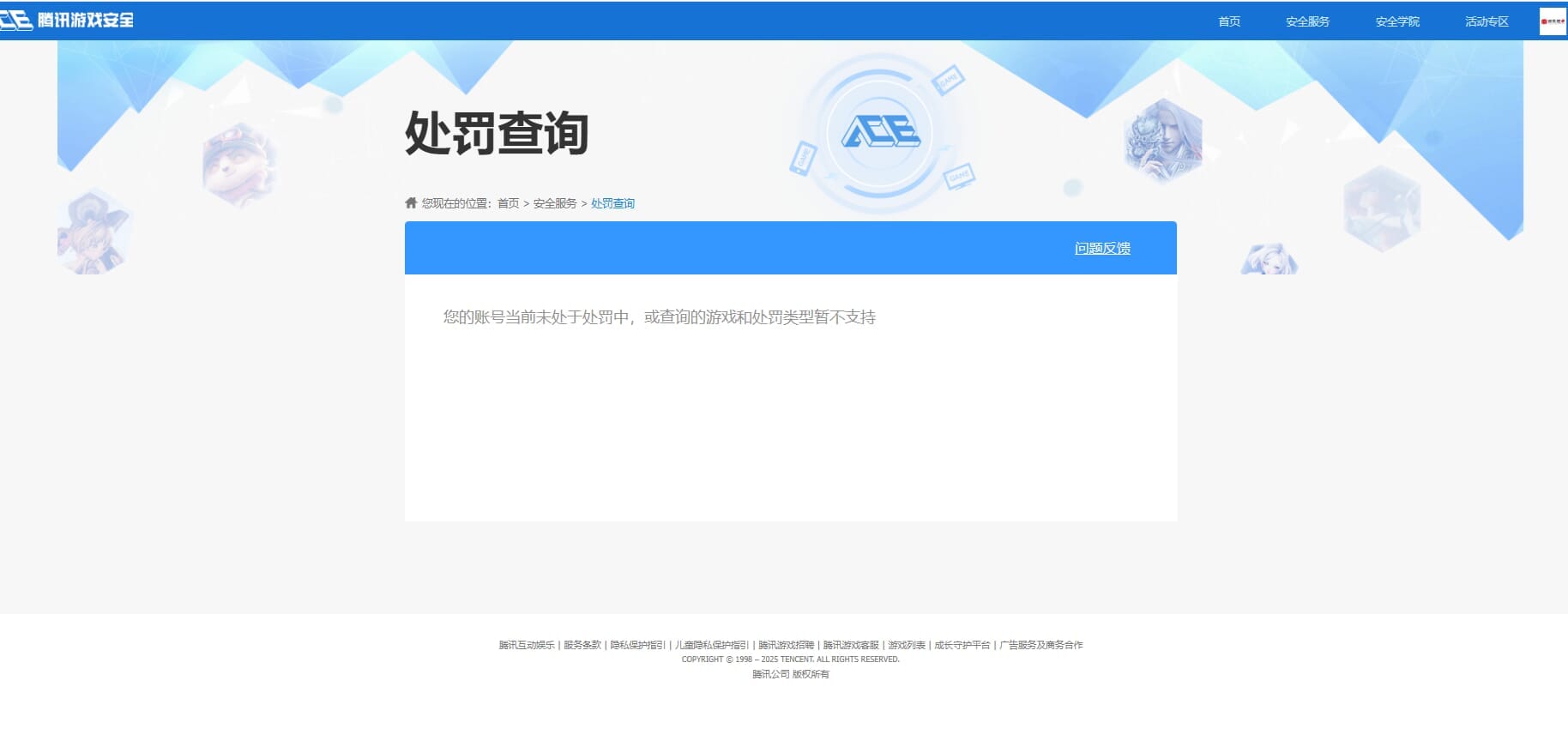
Task: Click the home icon in the breadcrumb
Action: 411,203
